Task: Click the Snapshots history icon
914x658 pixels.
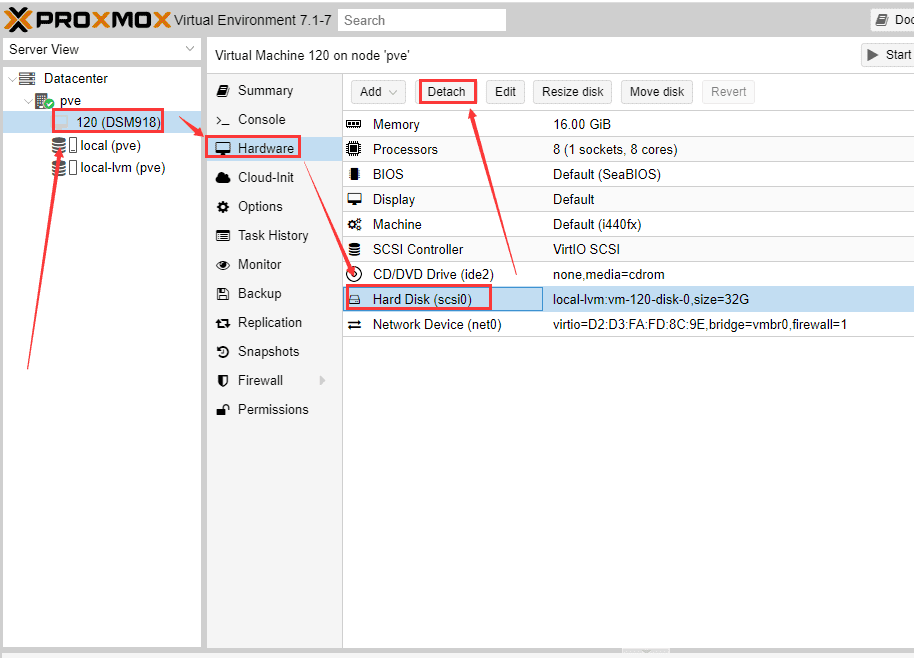Action: point(223,351)
